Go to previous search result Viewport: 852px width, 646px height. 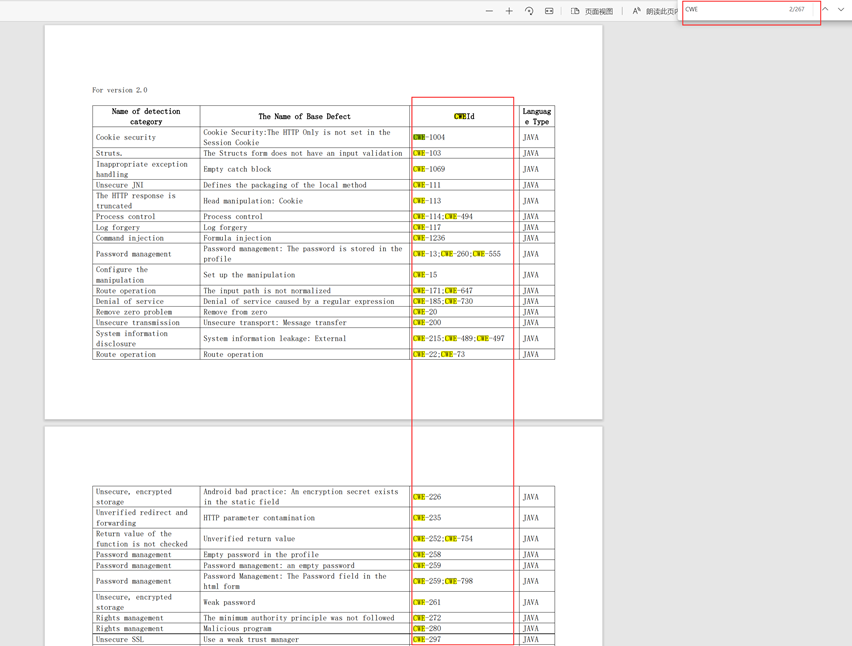point(825,10)
